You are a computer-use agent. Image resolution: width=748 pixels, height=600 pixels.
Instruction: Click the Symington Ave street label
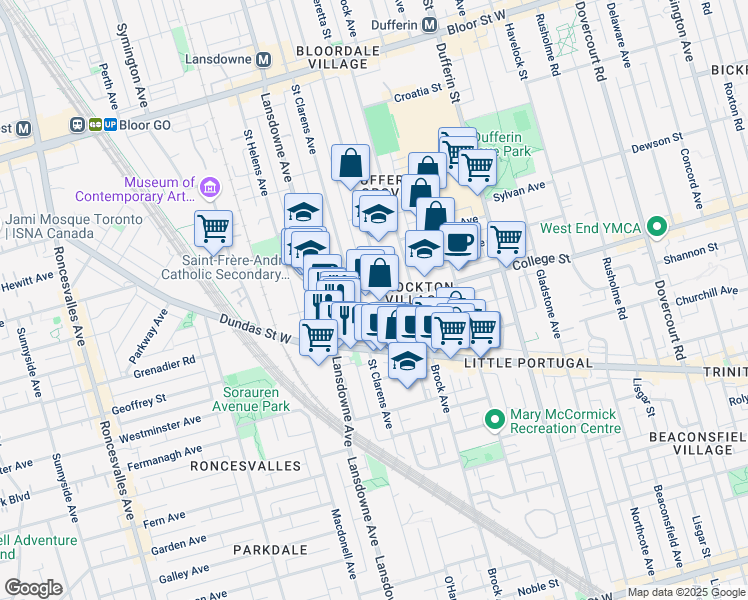(x=132, y=65)
